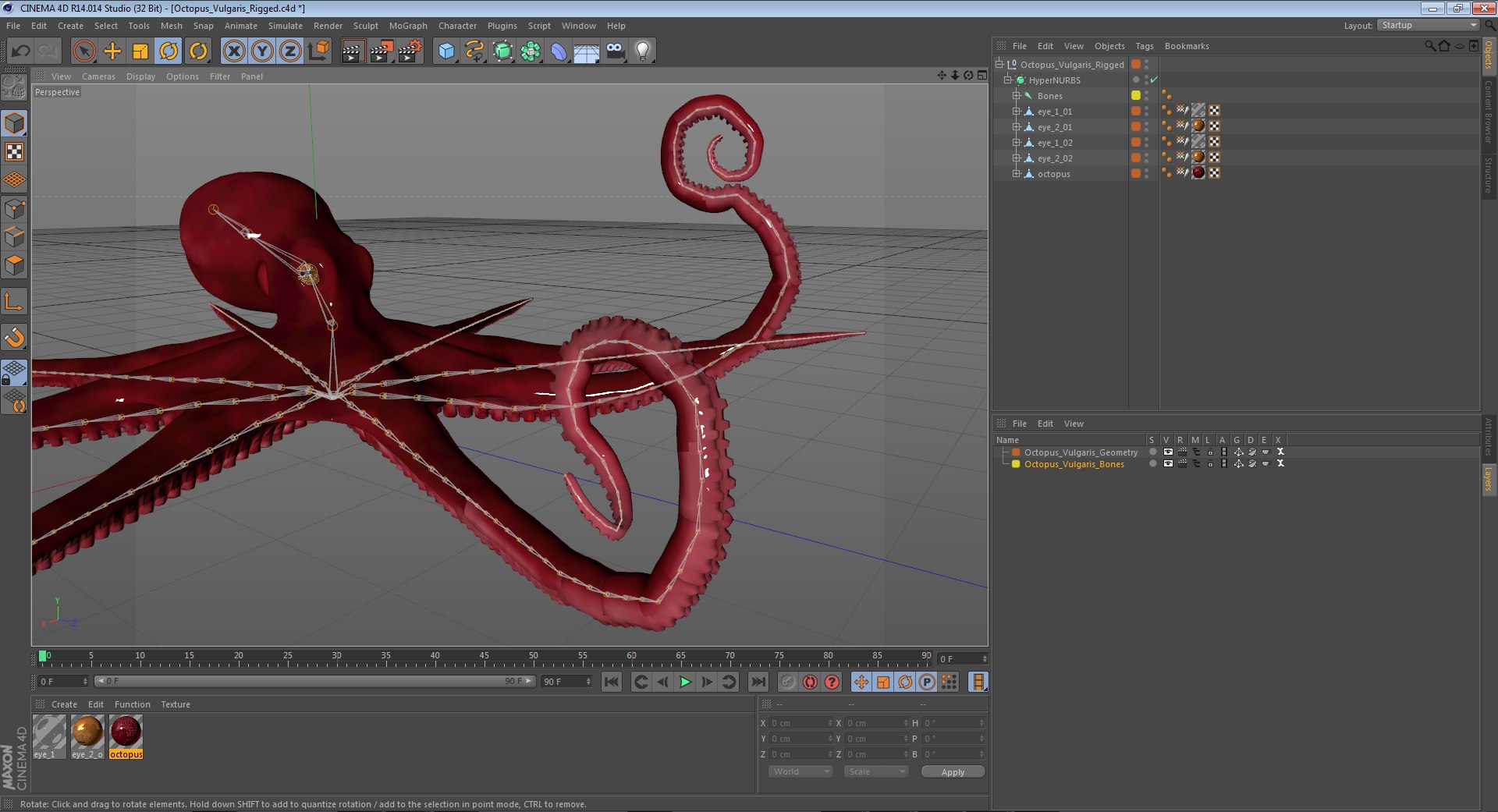Play the animation forward

click(x=685, y=682)
